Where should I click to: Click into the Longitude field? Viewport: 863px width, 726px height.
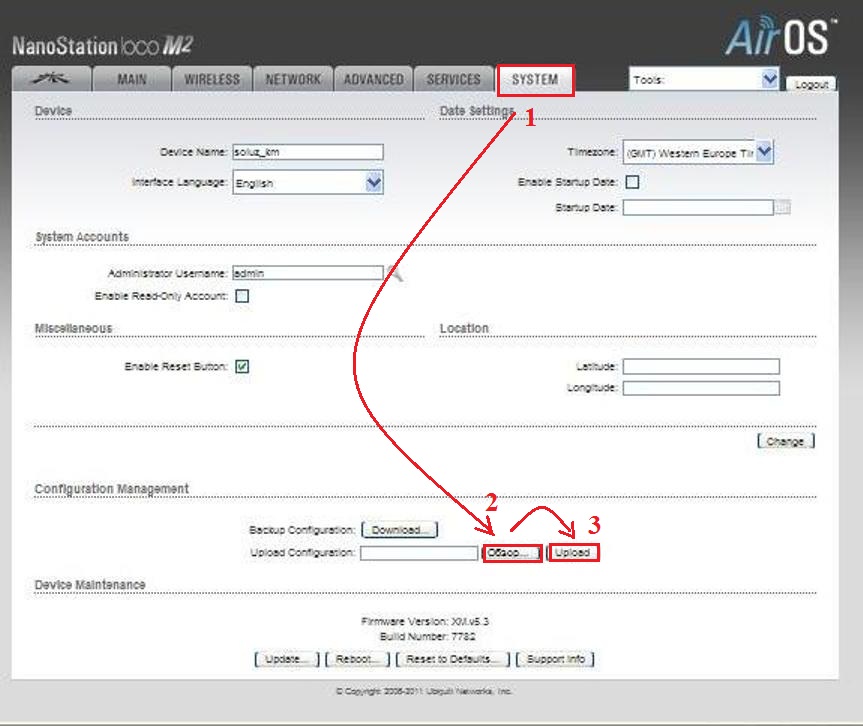pyautogui.click(x=701, y=388)
